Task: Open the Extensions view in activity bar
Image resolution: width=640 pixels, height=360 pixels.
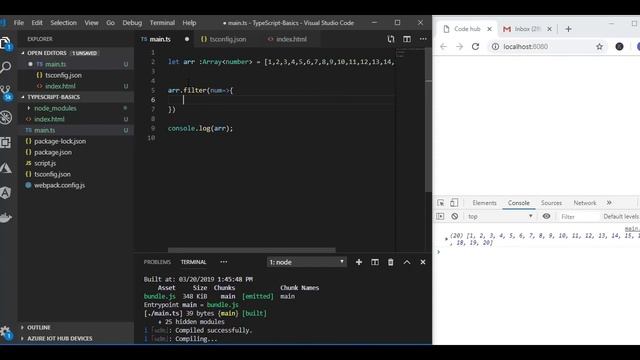Action: (x=6, y=142)
